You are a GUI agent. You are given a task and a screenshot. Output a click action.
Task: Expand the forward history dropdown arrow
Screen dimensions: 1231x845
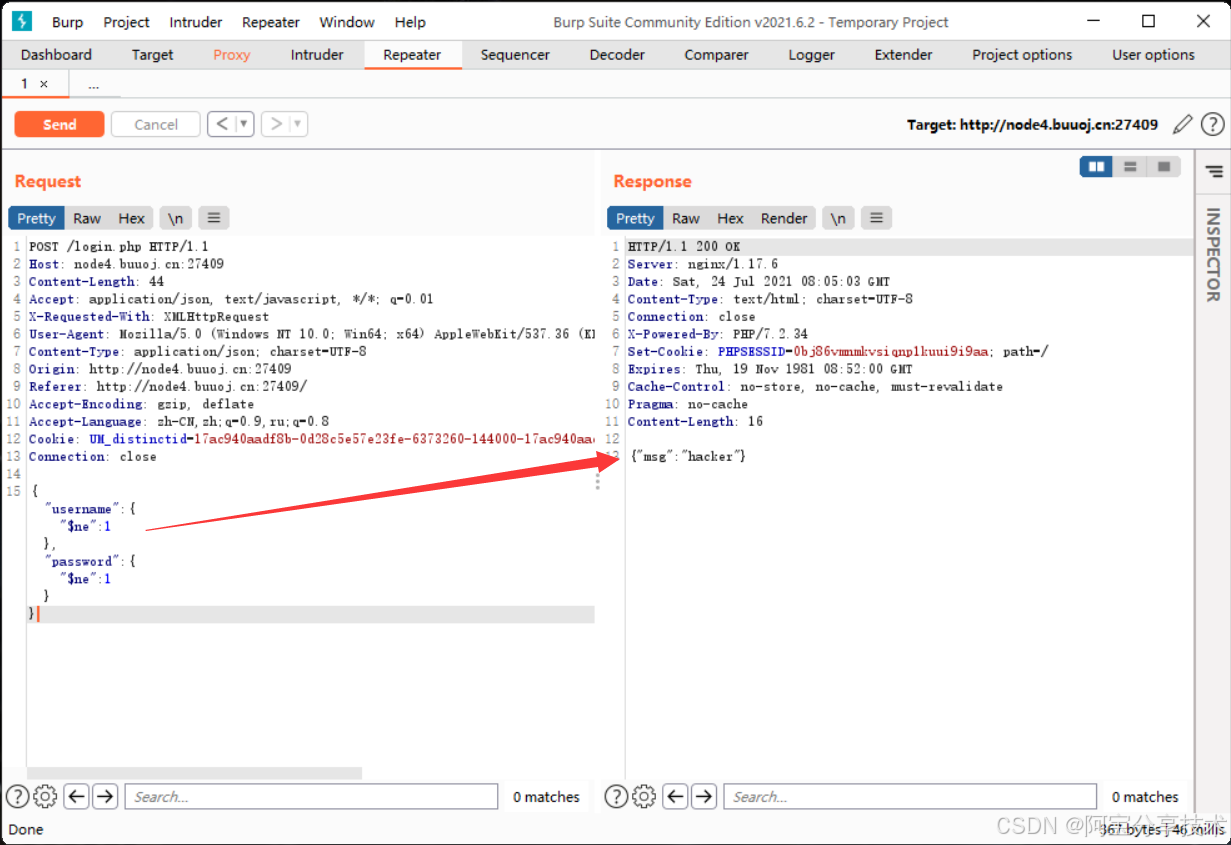(298, 124)
